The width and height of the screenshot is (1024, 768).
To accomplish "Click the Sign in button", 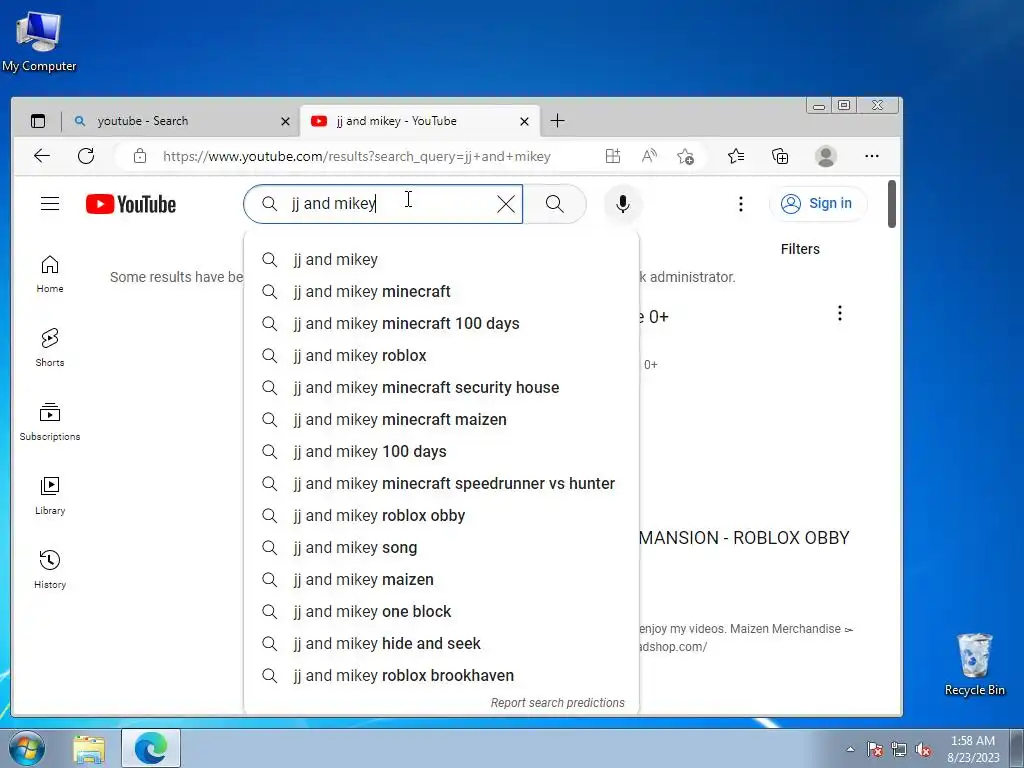I will pyautogui.click(x=818, y=204).
